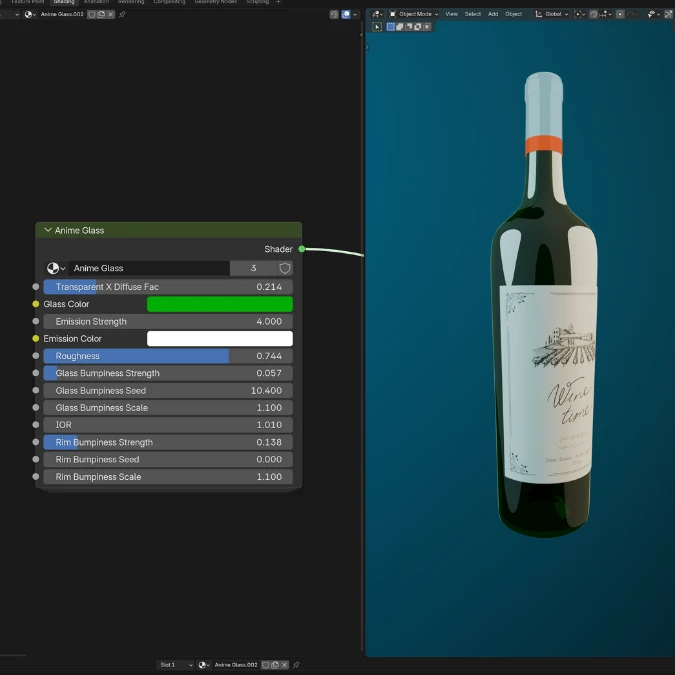Add a new workspace with the plus icon
The image size is (675, 675).
tap(278, 2)
